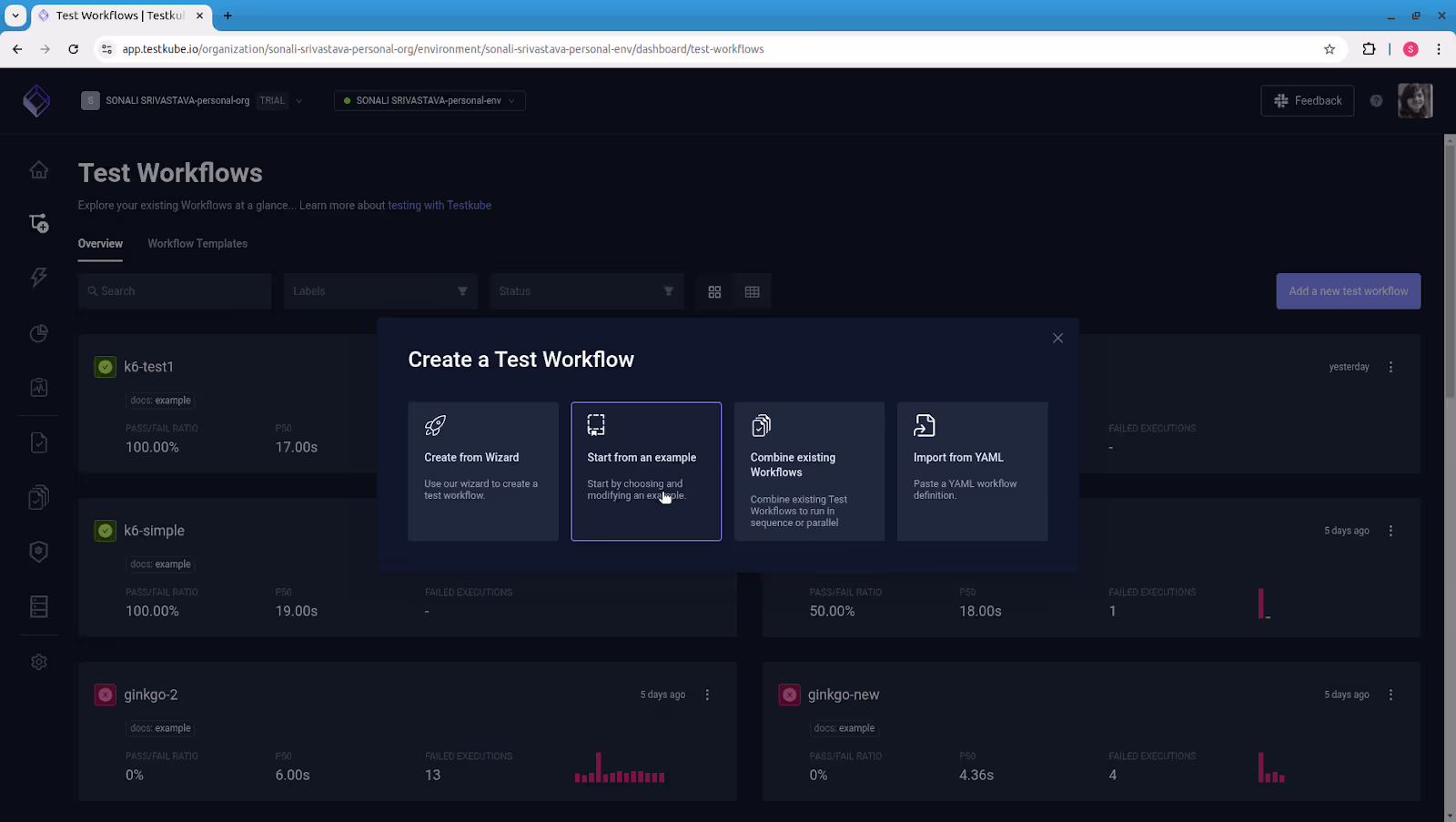Open the Tests checked-file sidebar icon

pos(38,442)
